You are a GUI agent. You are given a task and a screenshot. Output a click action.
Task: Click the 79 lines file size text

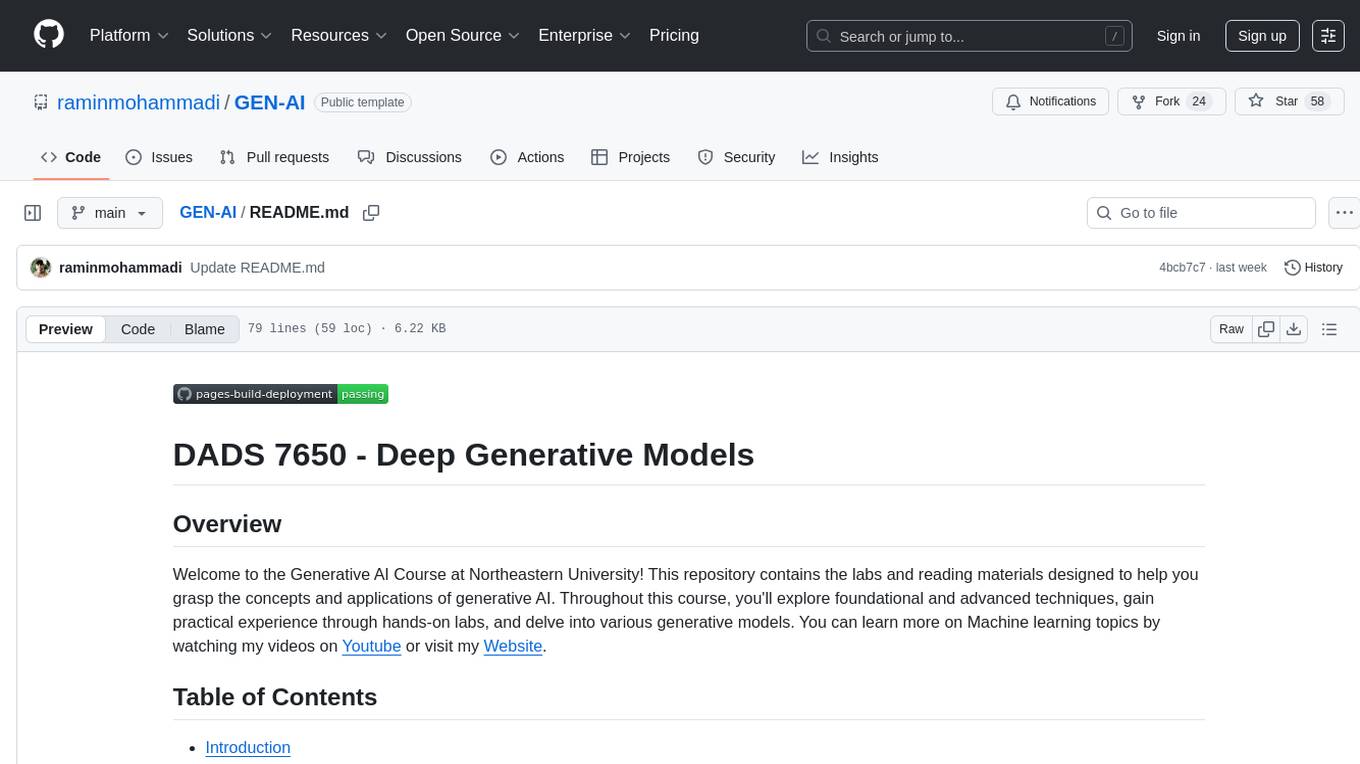tap(347, 329)
